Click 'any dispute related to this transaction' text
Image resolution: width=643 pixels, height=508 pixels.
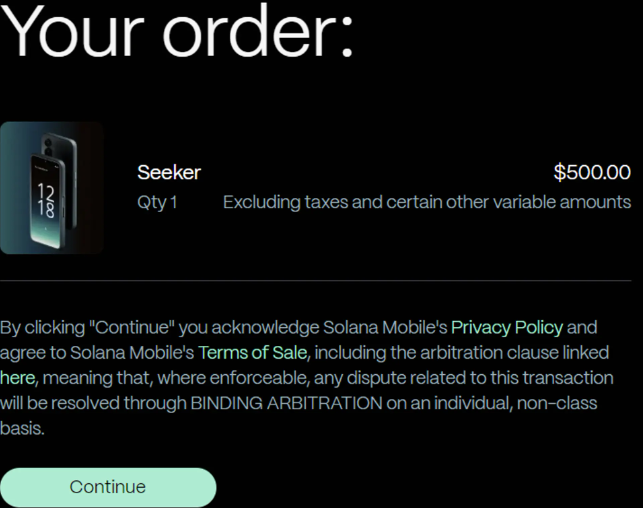click(464, 378)
